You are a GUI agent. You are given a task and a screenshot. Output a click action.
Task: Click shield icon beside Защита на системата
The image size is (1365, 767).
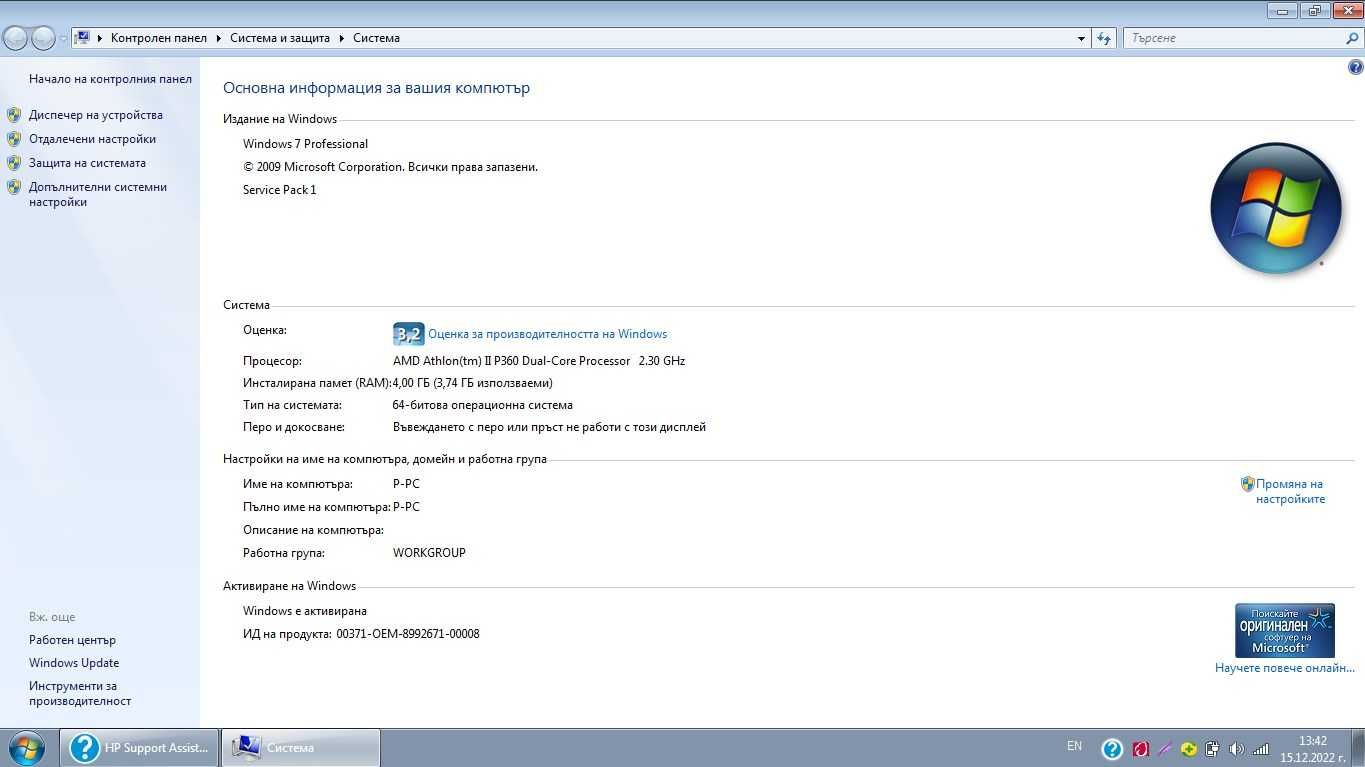tap(14, 163)
